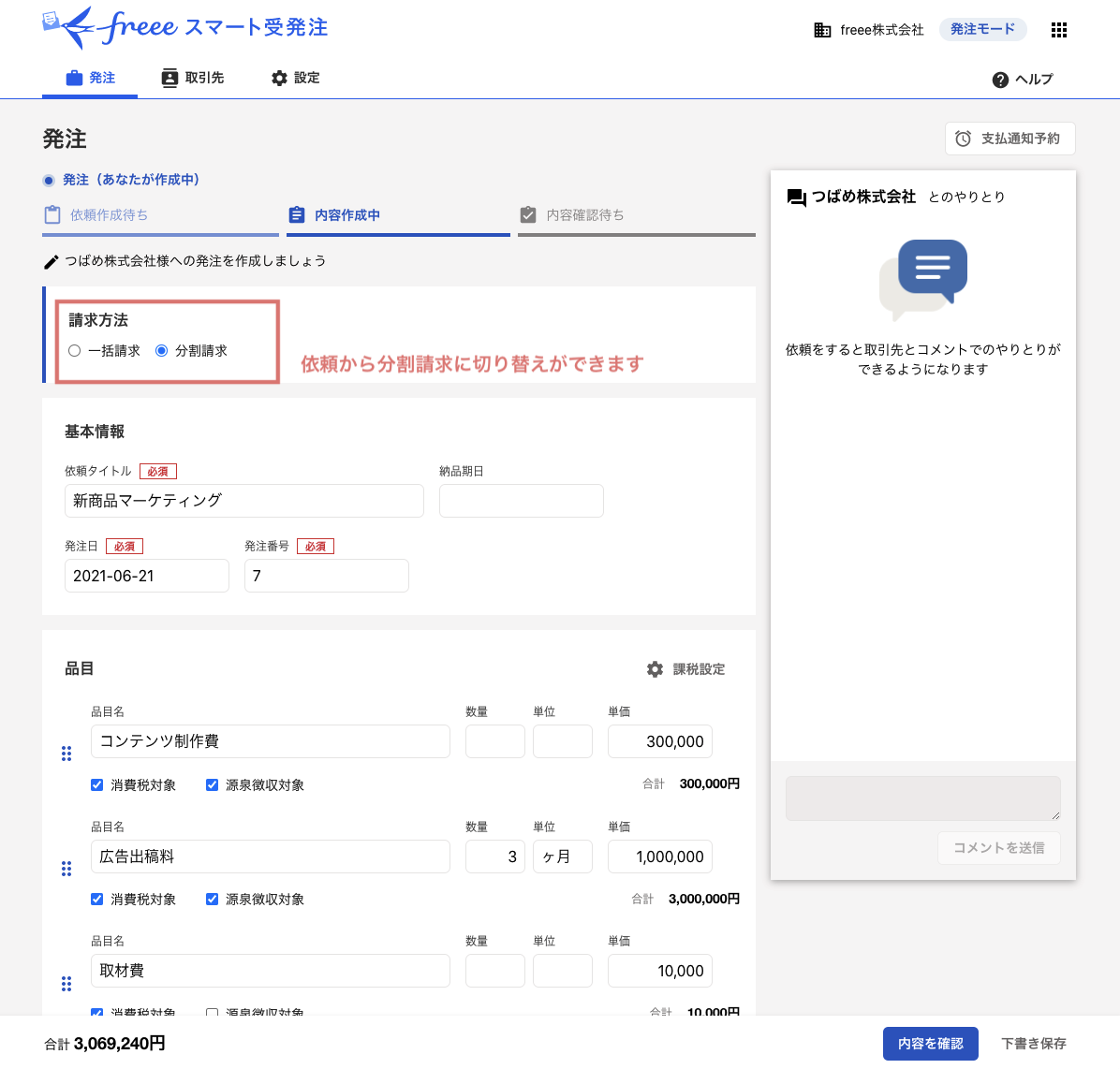Click the drag handle beside コンテンツ制作費
Viewport: 1120px width, 1069px height.
[66, 753]
